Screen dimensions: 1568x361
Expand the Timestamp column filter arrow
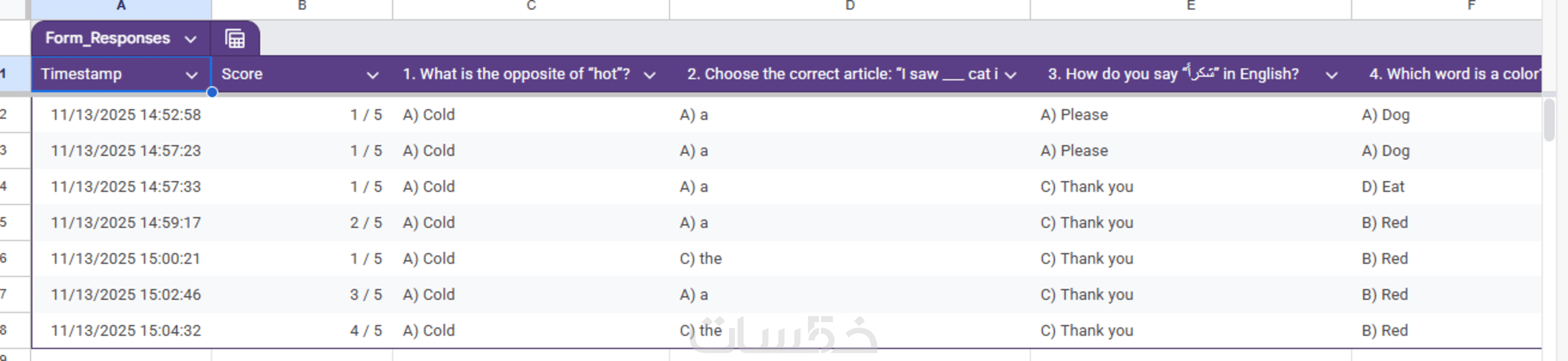click(191, 75)
